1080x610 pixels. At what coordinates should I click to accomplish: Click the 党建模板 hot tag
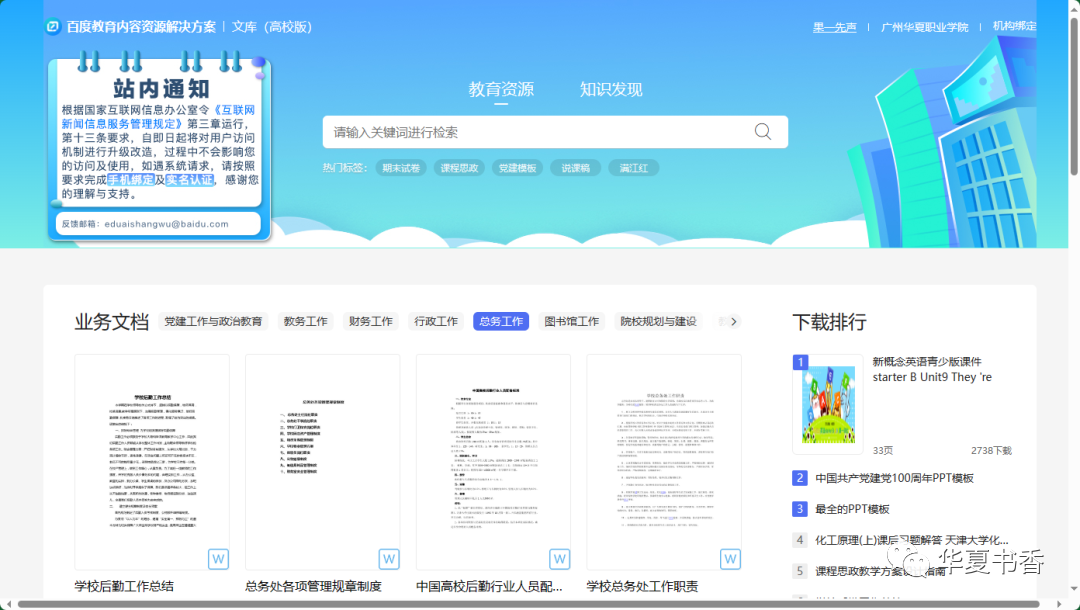pyautogui.click(x=517, y=167)
